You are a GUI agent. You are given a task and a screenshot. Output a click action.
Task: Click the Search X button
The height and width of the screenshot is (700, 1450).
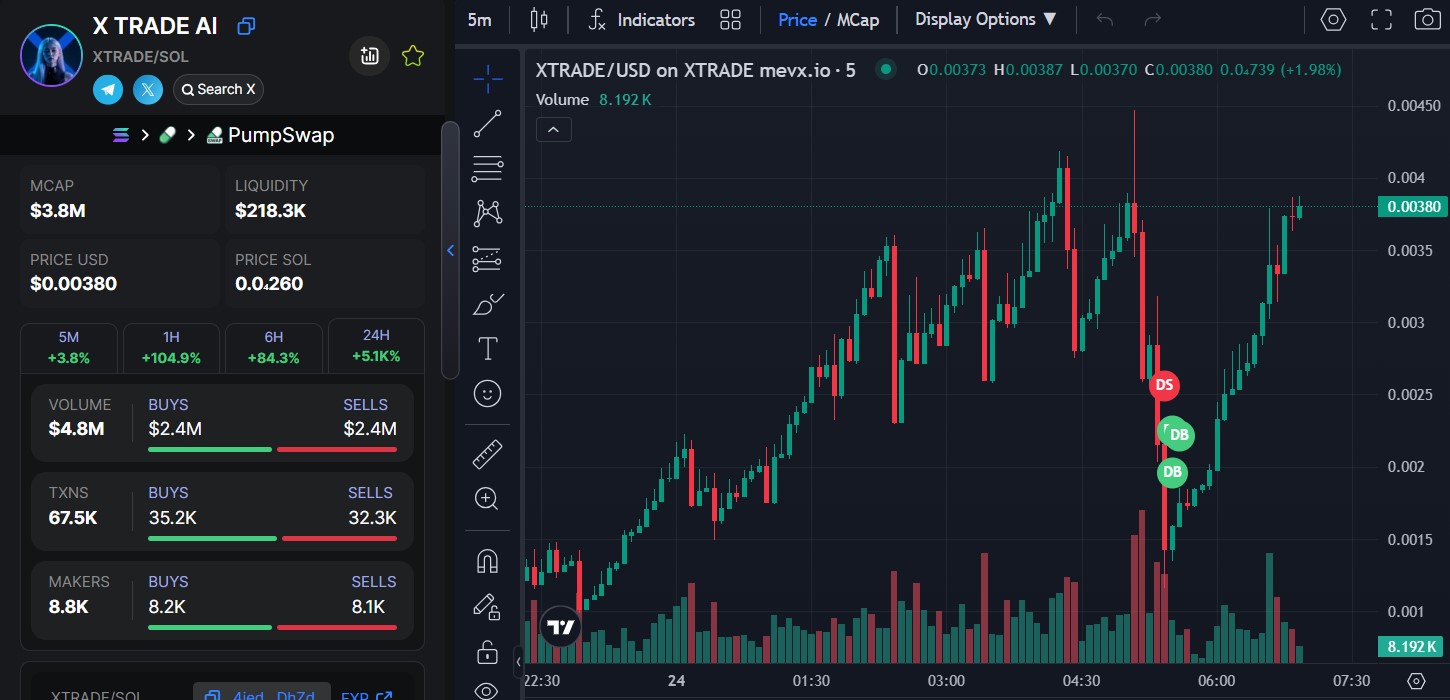tap(218, 89)
